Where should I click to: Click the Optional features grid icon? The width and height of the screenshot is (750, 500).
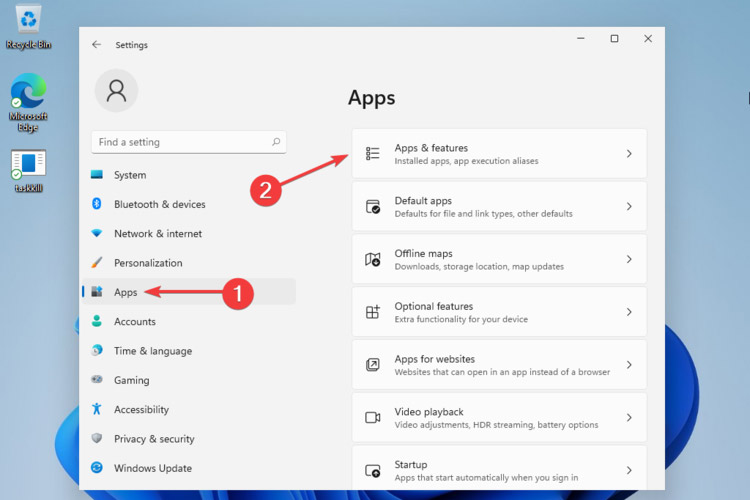(373, 312)
